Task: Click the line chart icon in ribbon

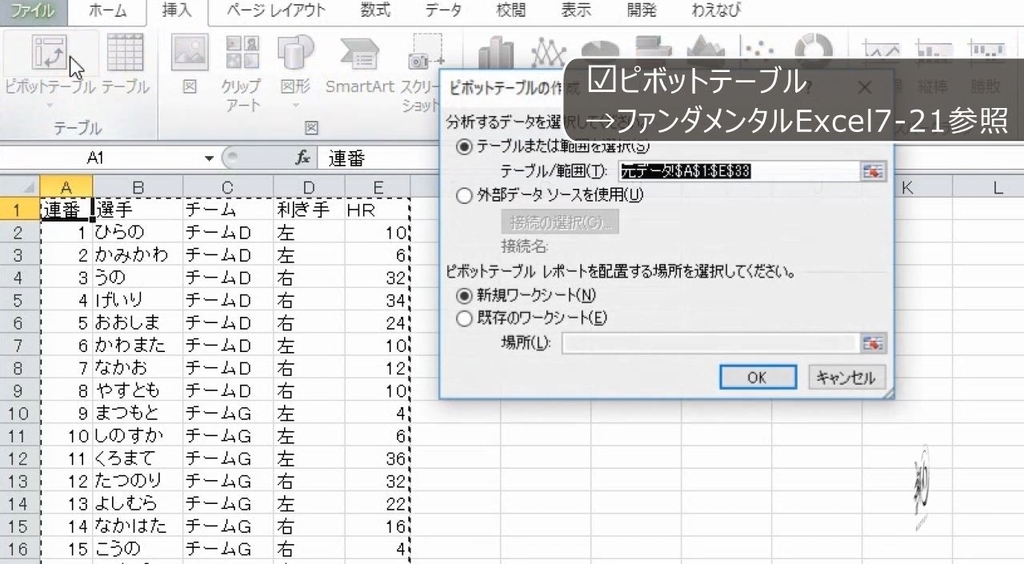Action: pyautogui.click(x=547, y=52)
